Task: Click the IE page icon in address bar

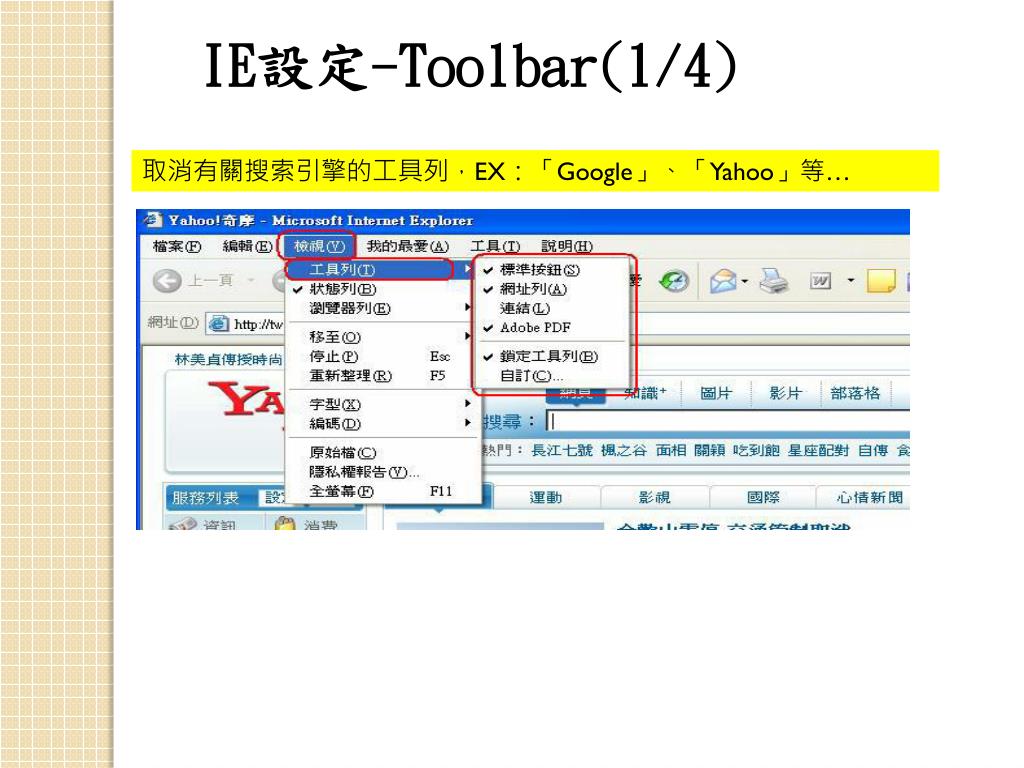Action: 219,323
